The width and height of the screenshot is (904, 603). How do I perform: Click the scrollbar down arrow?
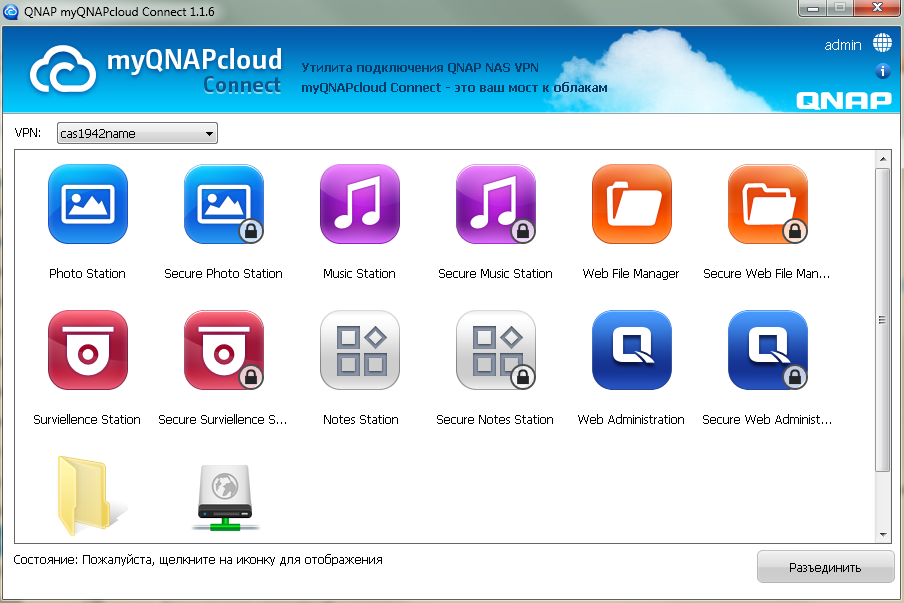[882, 535]
